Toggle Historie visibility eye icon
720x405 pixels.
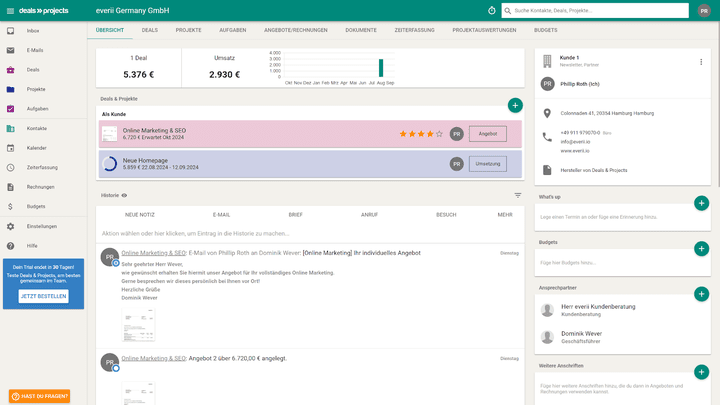coord(125,195)
